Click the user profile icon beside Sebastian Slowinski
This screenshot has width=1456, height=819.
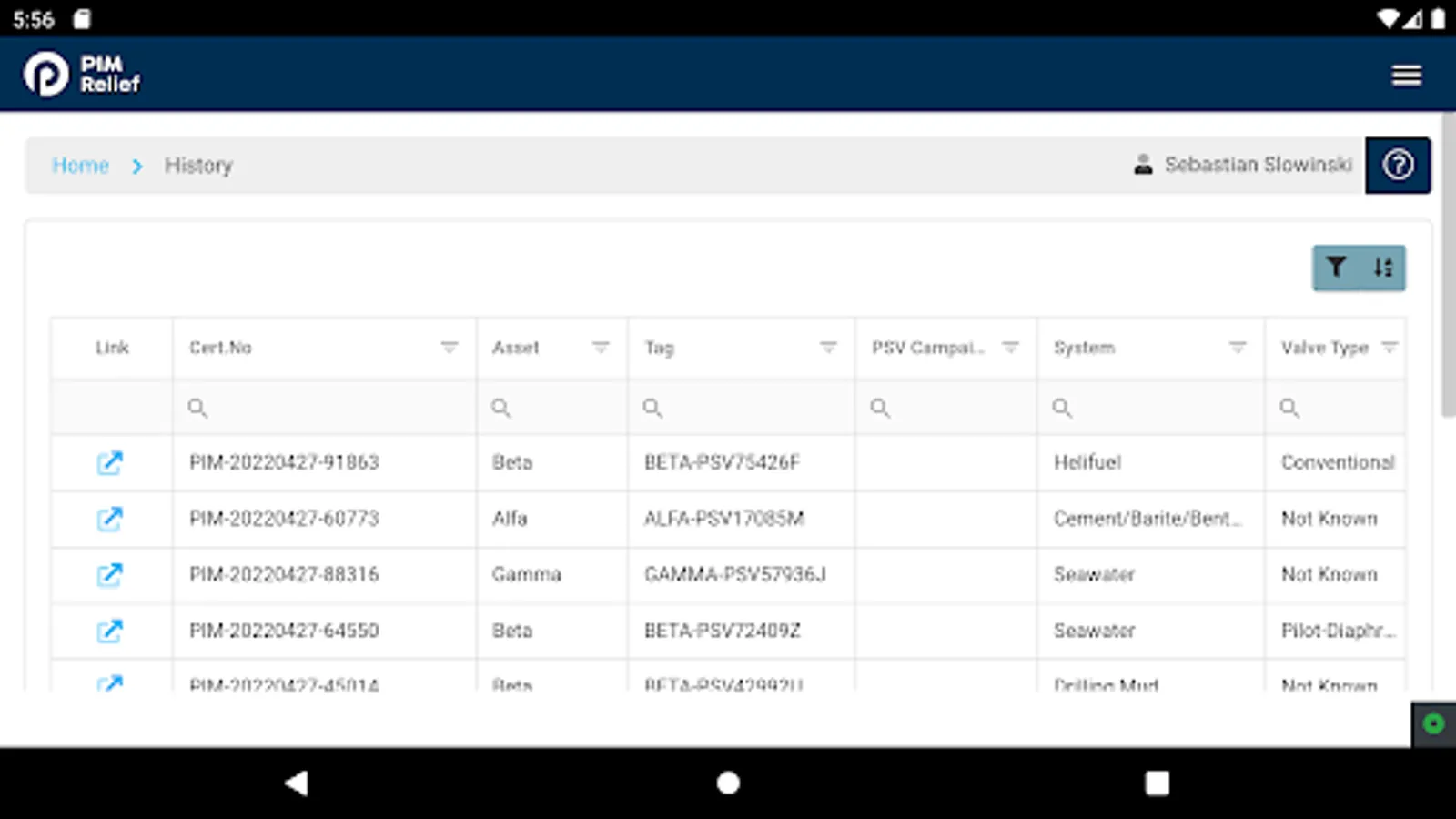(1141, 165)
